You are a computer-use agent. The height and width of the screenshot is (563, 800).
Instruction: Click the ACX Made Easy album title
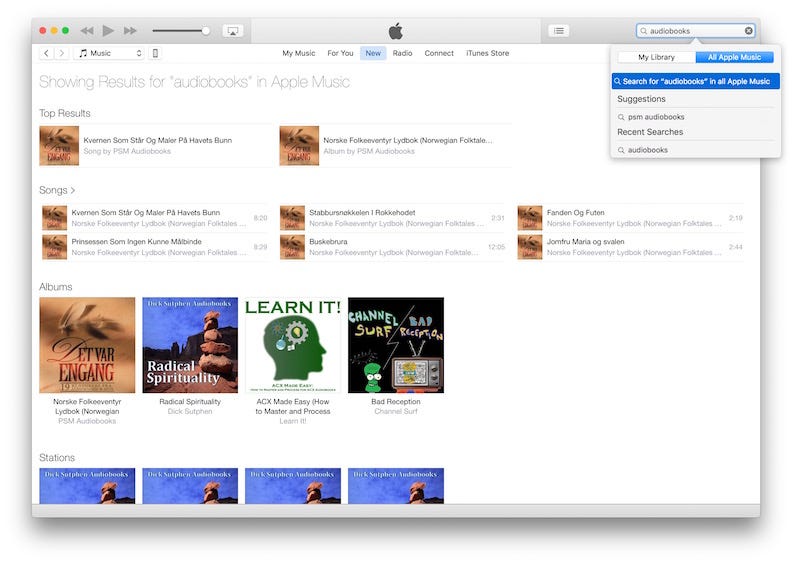[293, 406]
